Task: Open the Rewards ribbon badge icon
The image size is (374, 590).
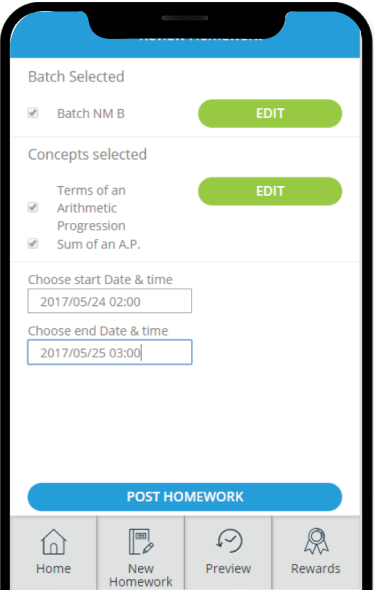Action: click(x=316, y=541)
